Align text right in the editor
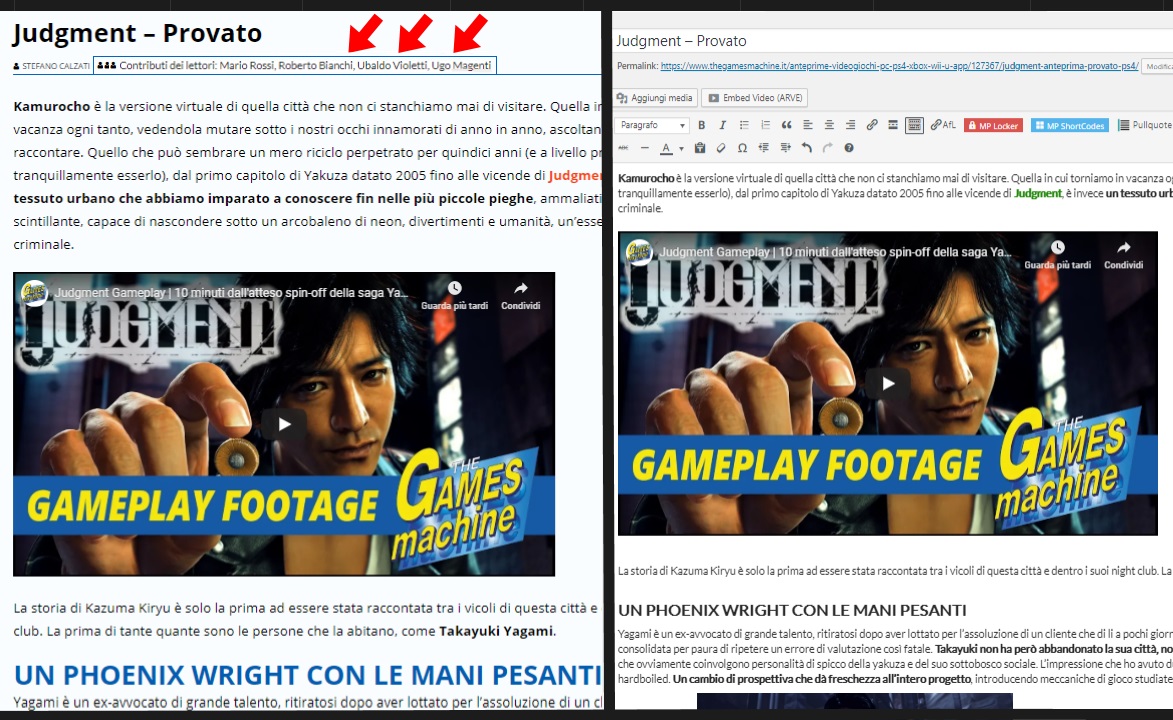The width and height of the screenshot is (1173, 720). (851, 125)
